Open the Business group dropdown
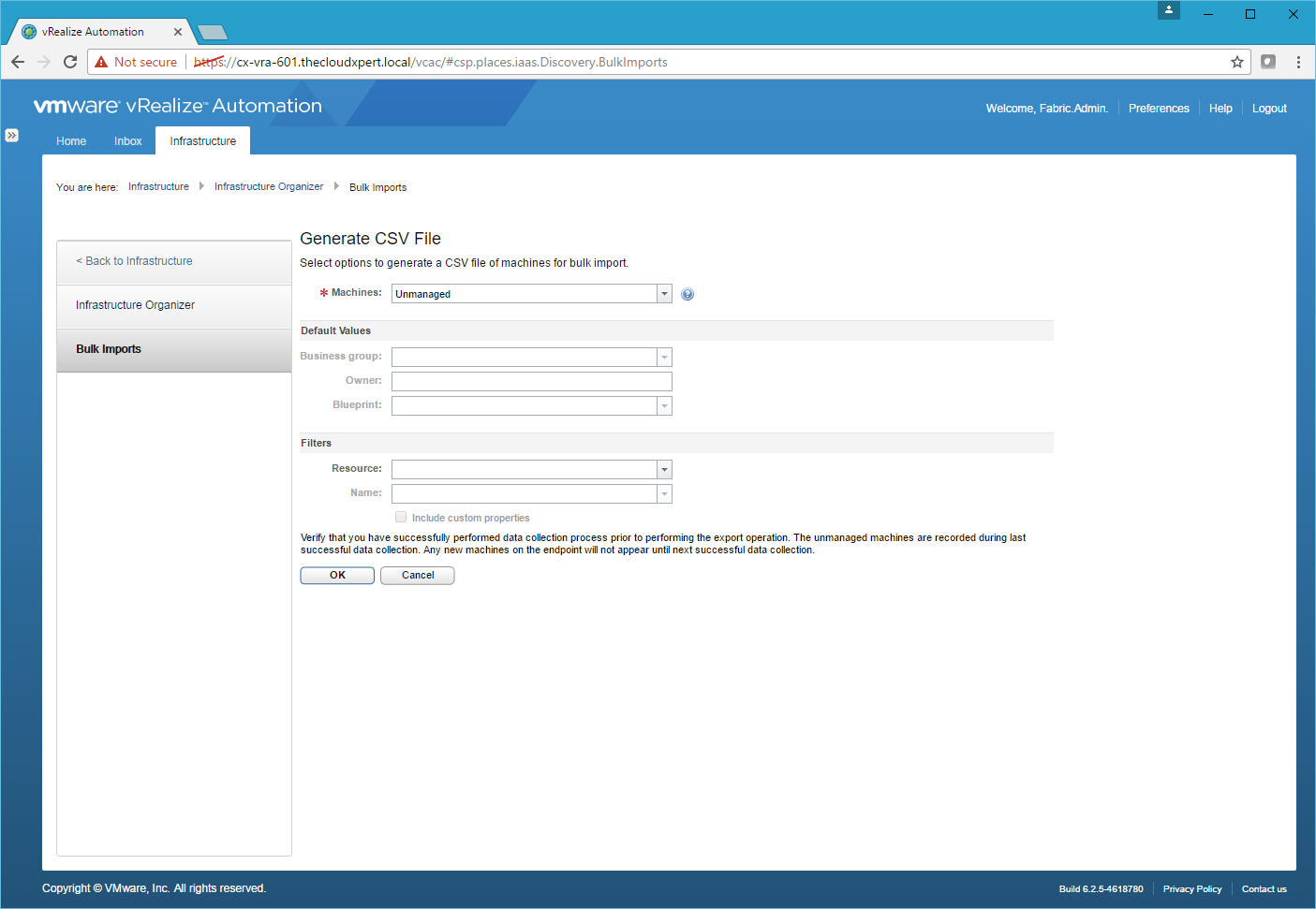Screen dimensions: 1316x909 coord(664,358)
